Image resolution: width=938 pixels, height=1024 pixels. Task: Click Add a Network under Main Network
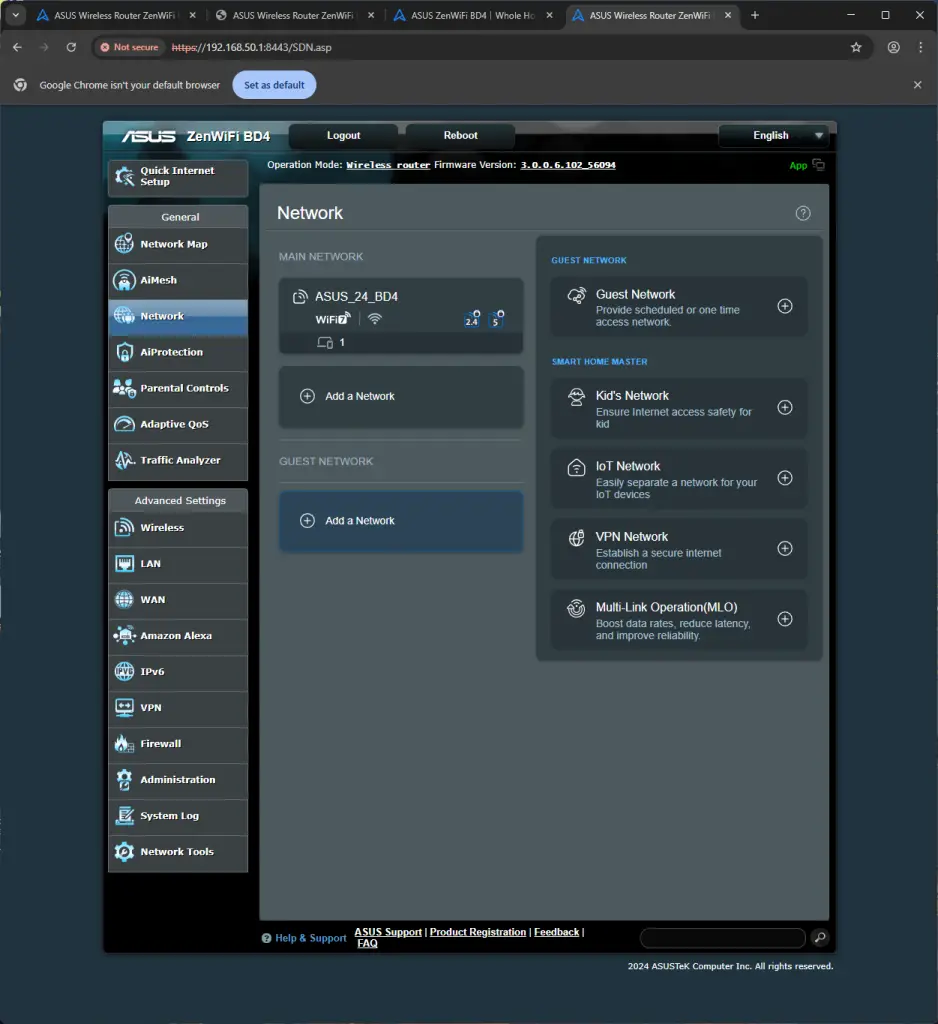pos(401,396)
